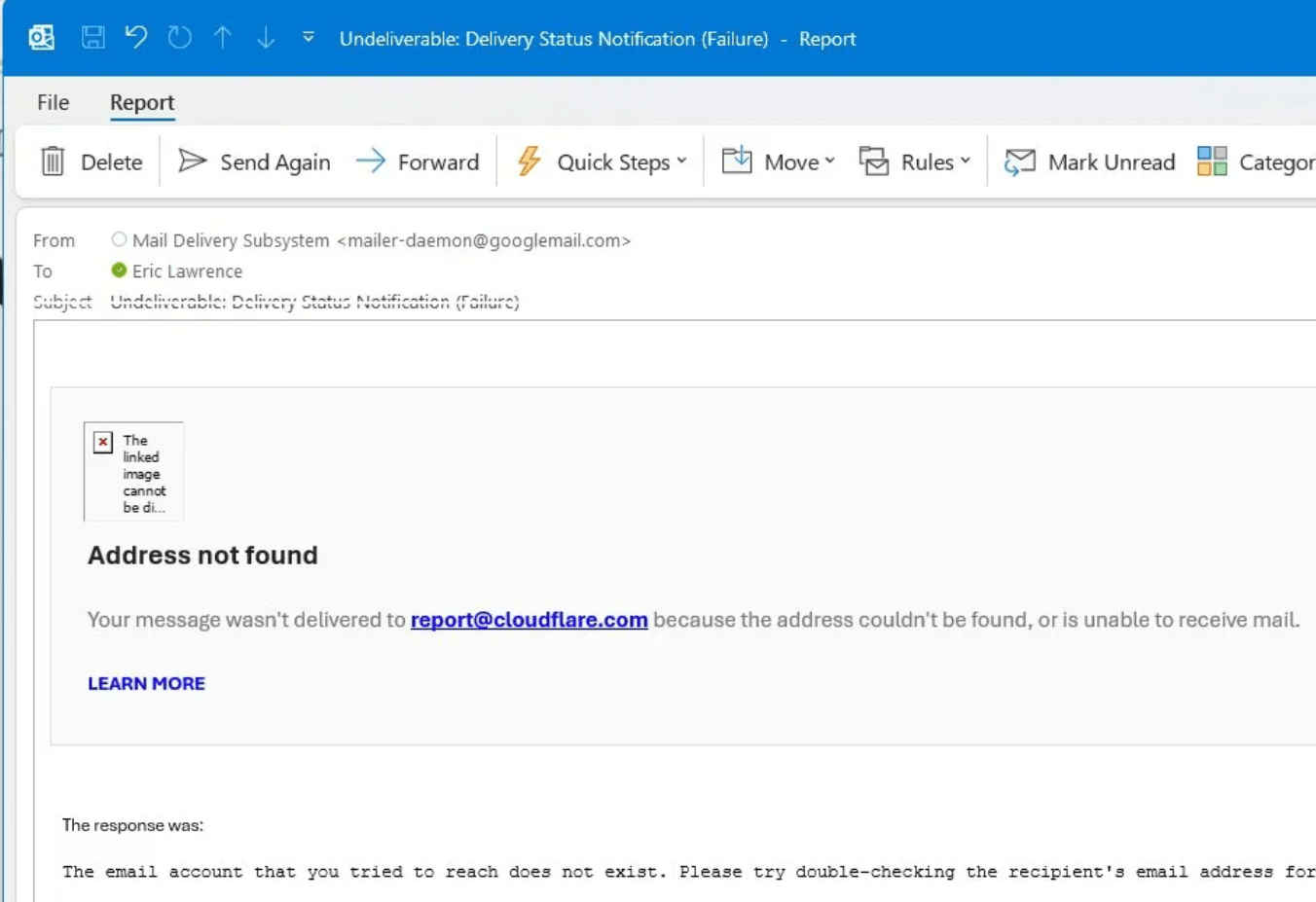Viewport: 1316px width, 902px height.
Task: Click the Delete button label
Action: click(112, 162)
